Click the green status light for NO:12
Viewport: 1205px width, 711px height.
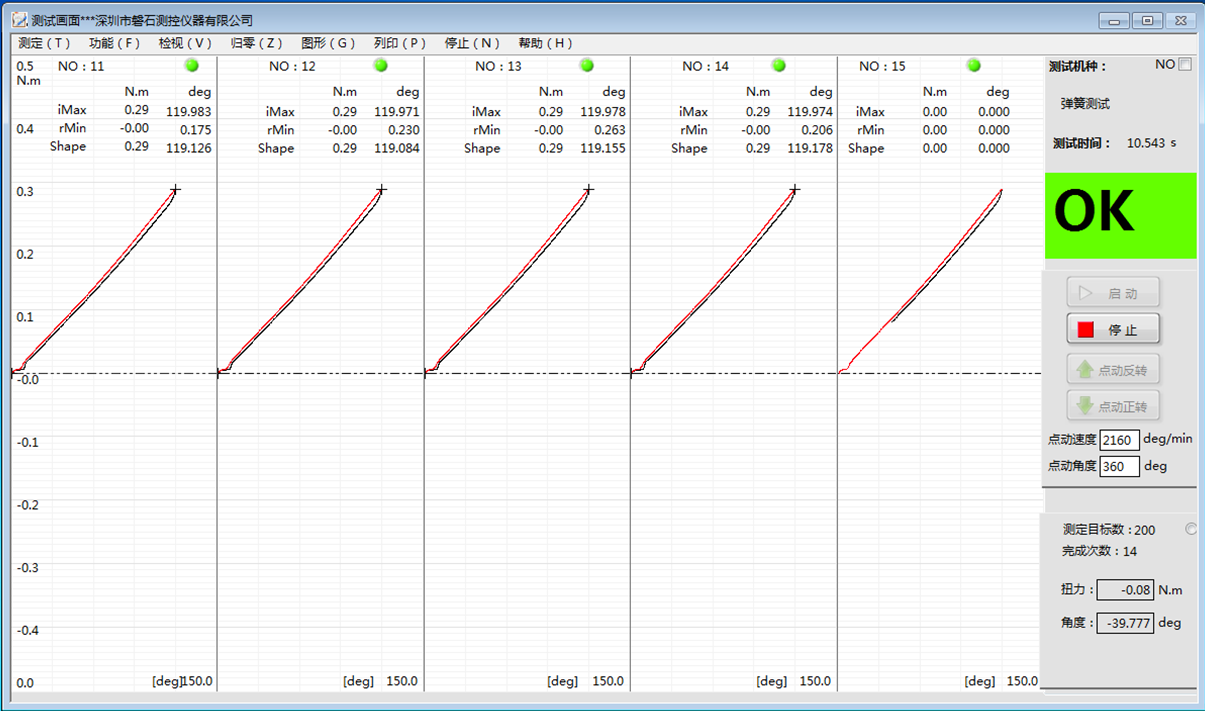click(x=380, y=65)
